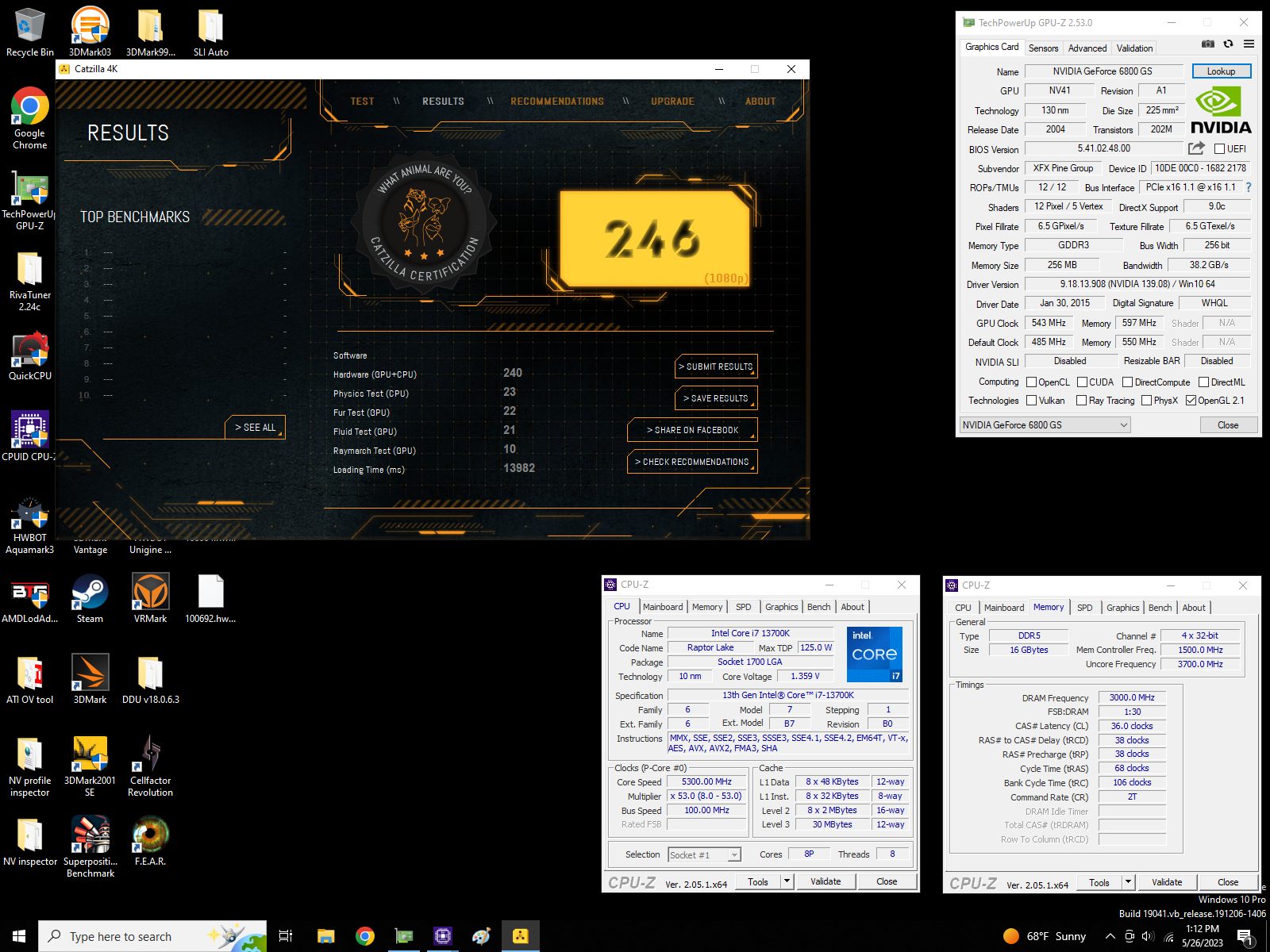Launch the F.E.A.R. desktop shortcut
This screenshot has width=1270, height=952.
(x=150, y=841)
